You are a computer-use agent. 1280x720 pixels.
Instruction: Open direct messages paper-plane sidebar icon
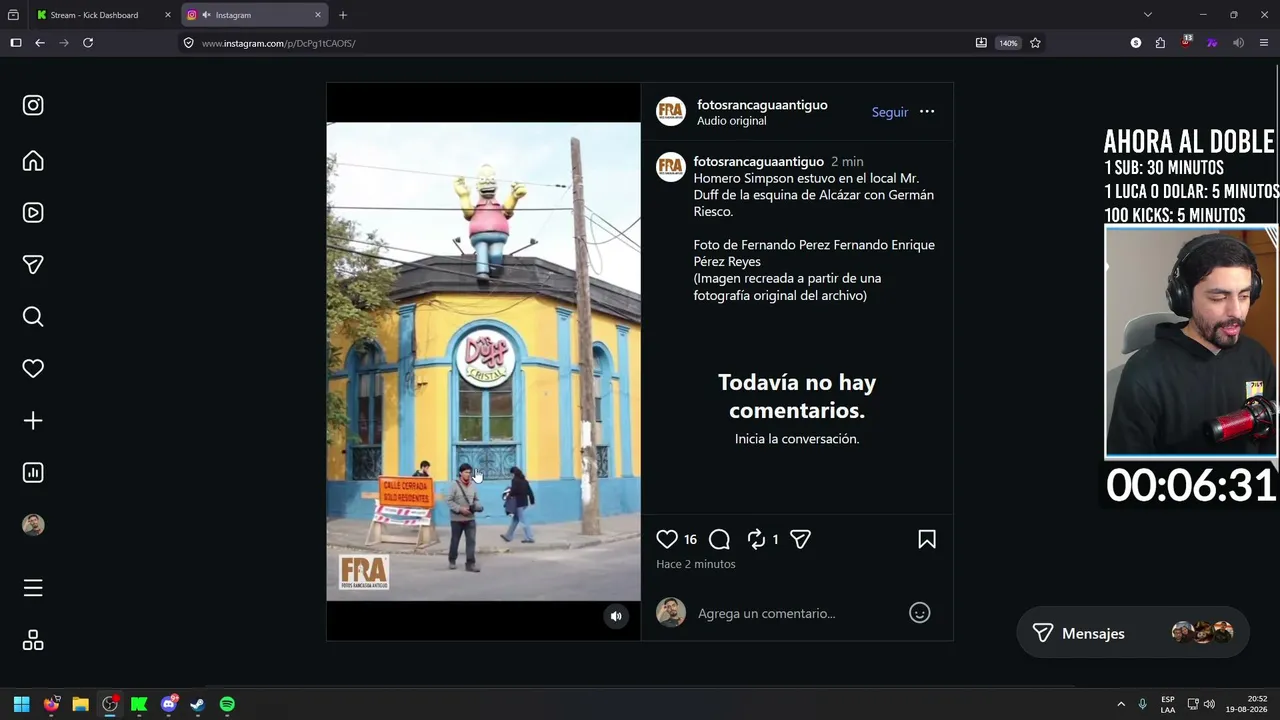[x=33, y=265]
